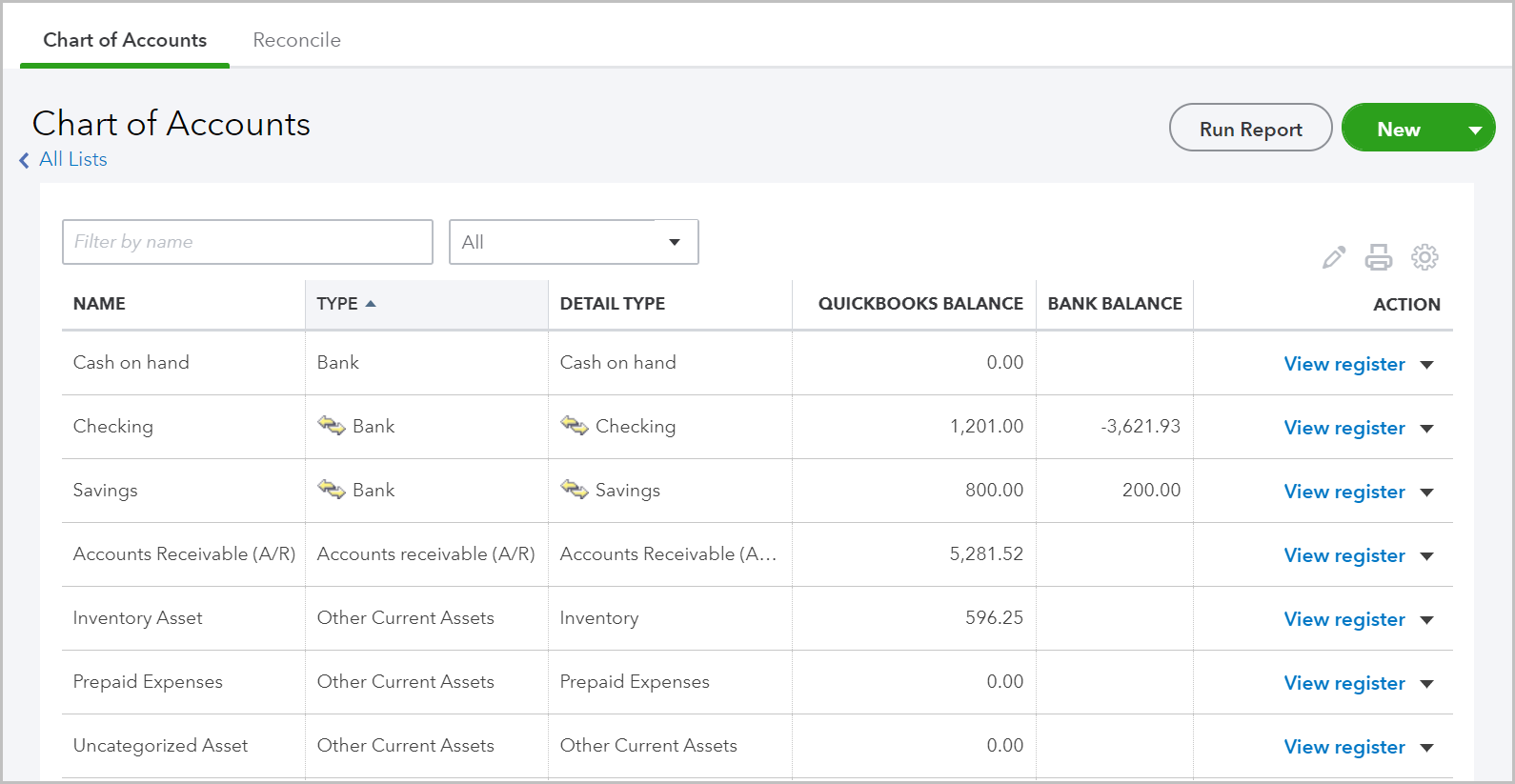Click the bank feed icon beside Checking type

332,426
